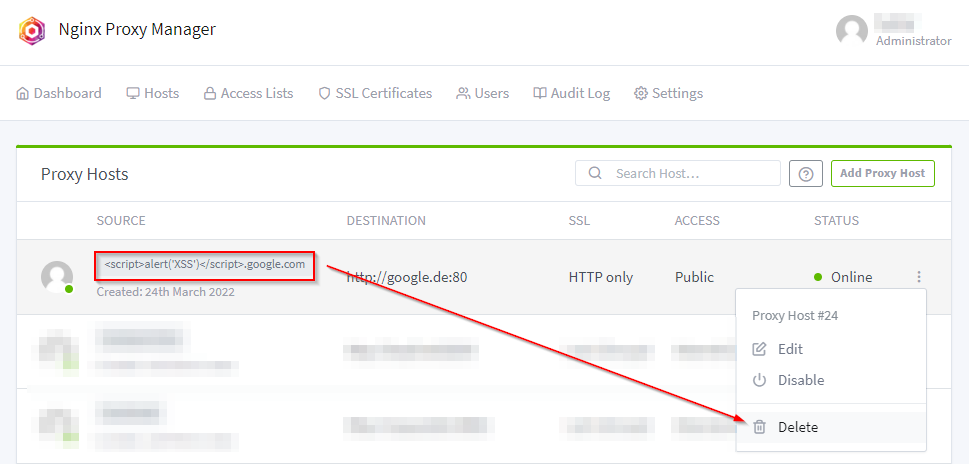Open SSL Certificates tab
969x464 pixels.
point(375,93)
